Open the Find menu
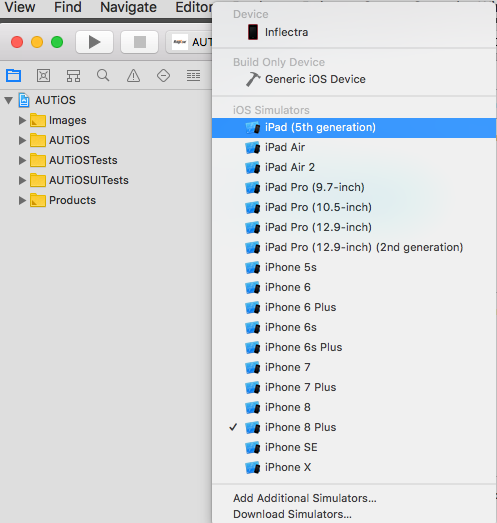 [68, 7]
